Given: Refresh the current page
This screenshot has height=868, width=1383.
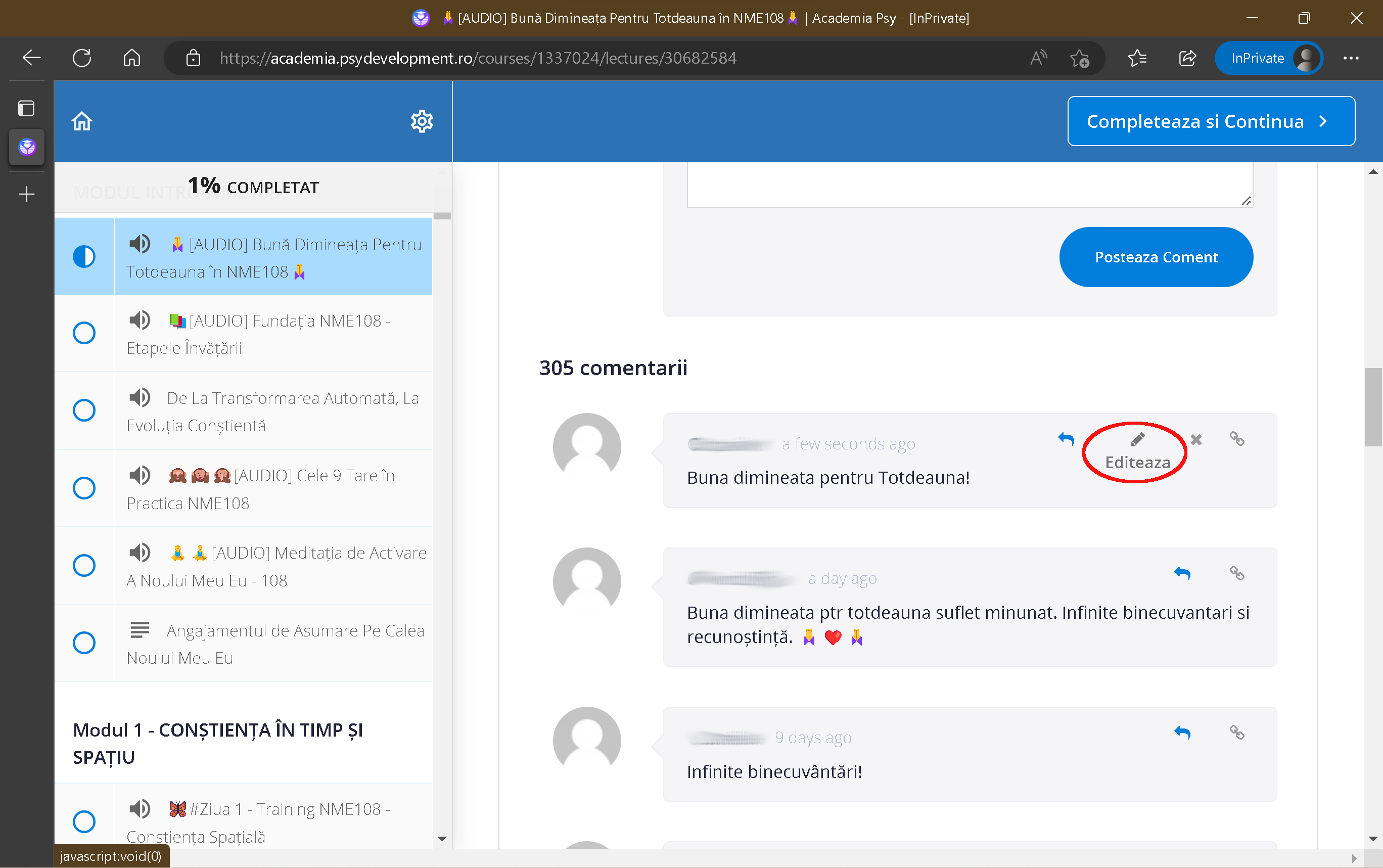Looking at the screenshot, I should point(81,58).
